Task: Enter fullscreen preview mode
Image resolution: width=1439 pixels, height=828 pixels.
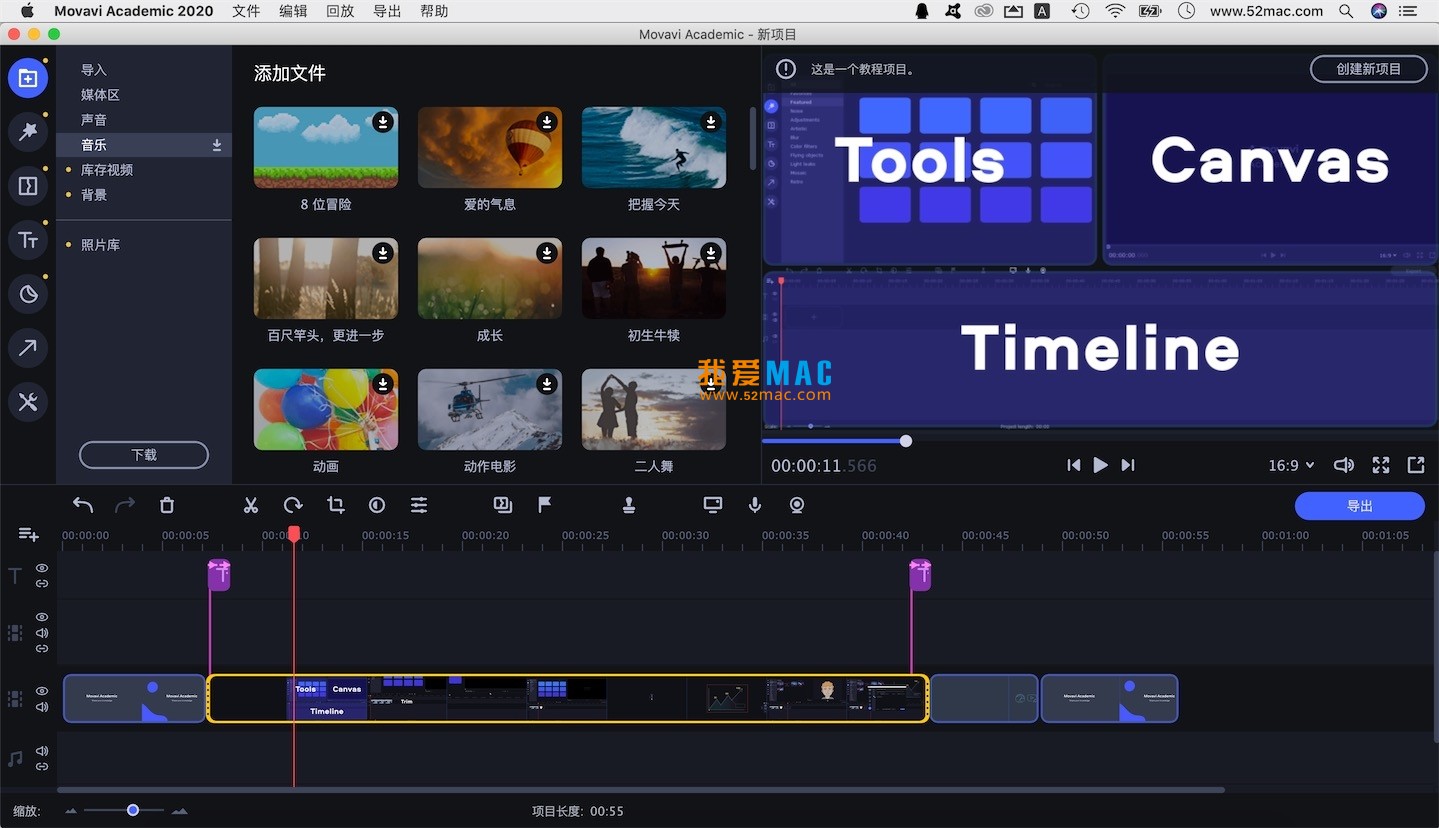Action: [x=1381, y=465]
